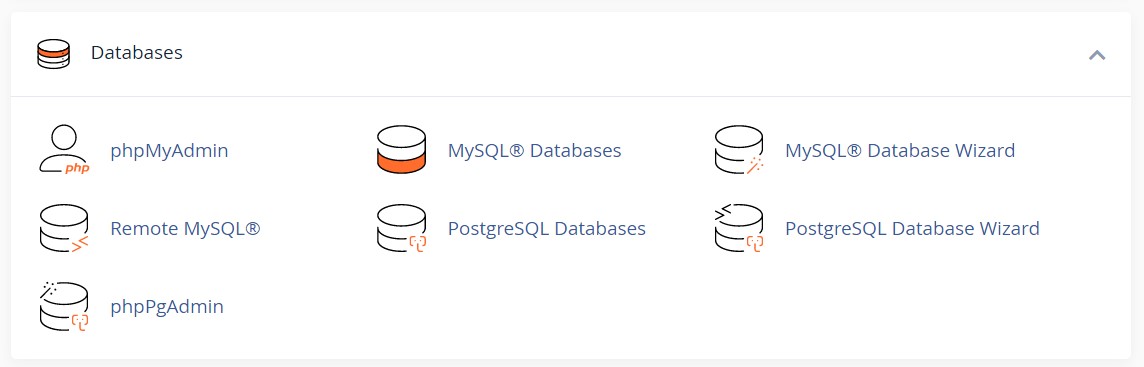Collapse the Databases section with the chevron

(x=1097, y=54)
